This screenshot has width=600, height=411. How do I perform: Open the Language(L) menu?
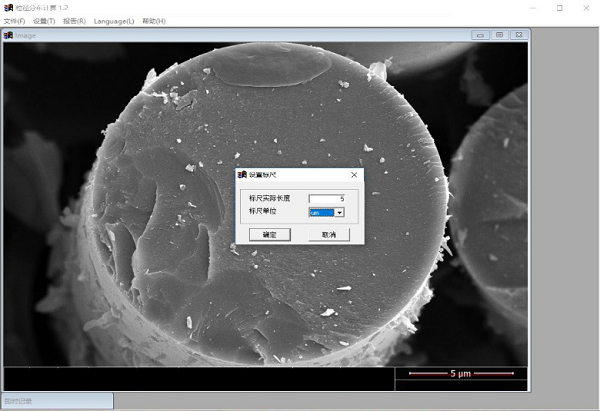tap(114, 21)
